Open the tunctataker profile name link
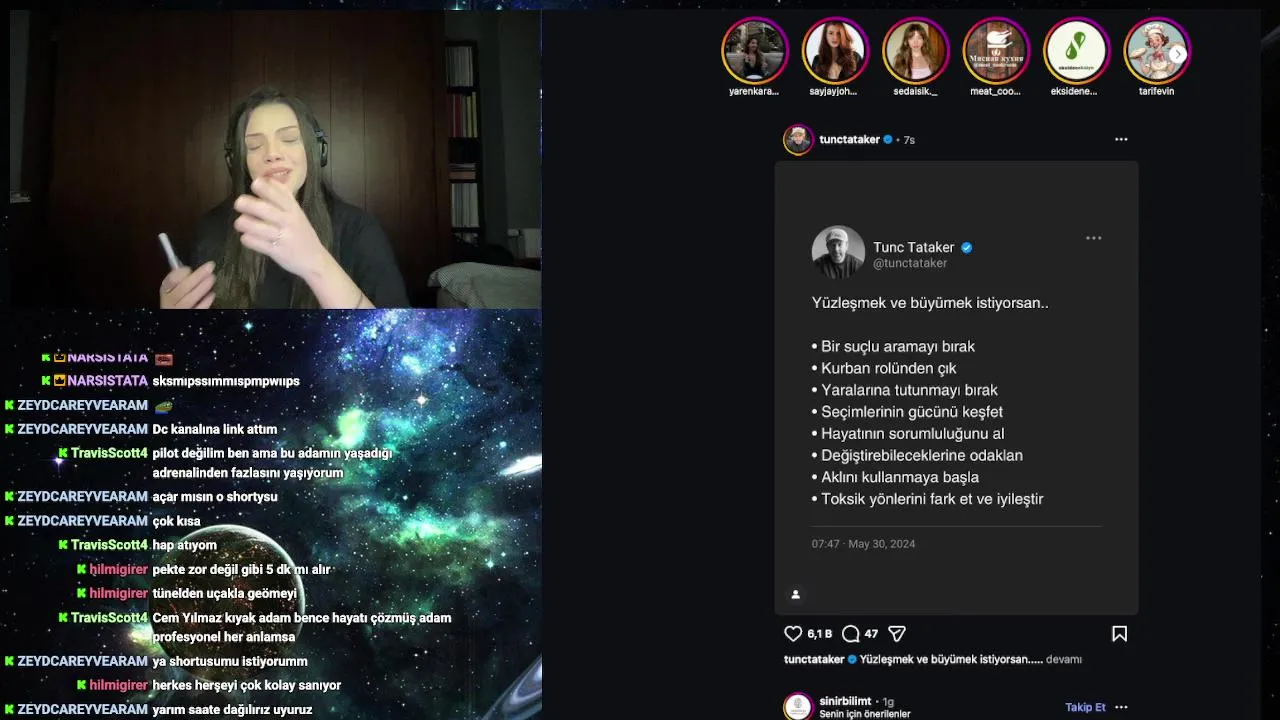This screenshot has height=720, width=1280. click(849, 140)
